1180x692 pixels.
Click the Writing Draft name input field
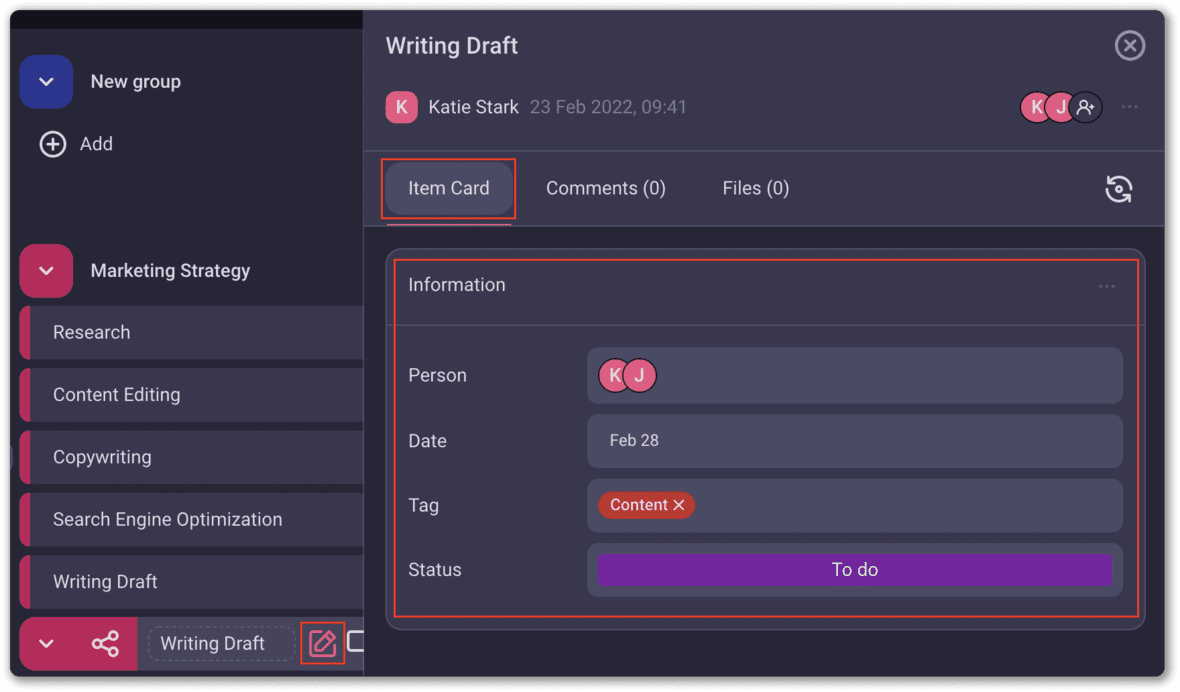coord(219,643)
